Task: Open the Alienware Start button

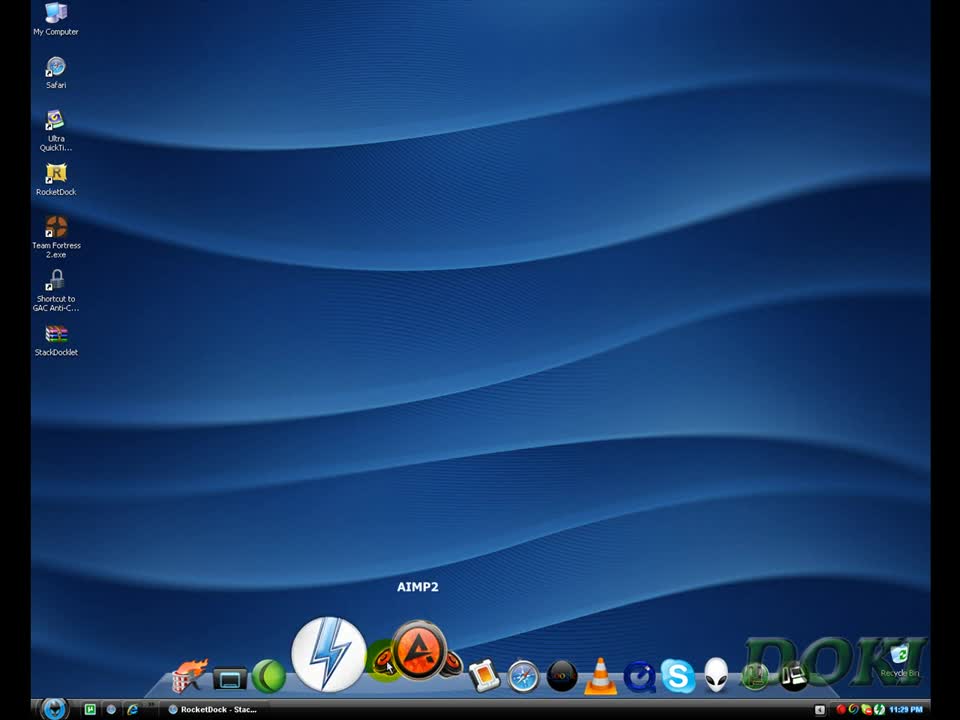Action: [54, 708]
